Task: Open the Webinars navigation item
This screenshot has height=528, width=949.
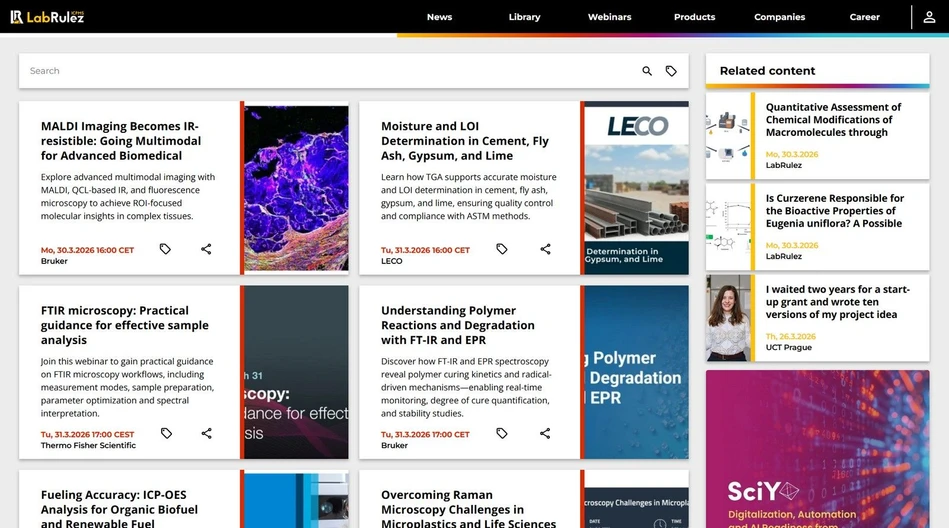Action: [609, 17]
